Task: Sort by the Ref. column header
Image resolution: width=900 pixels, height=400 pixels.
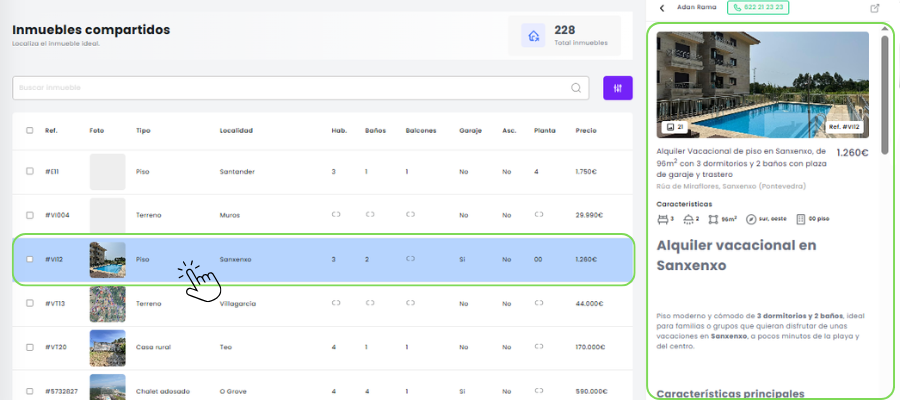Action: (51, 130)
